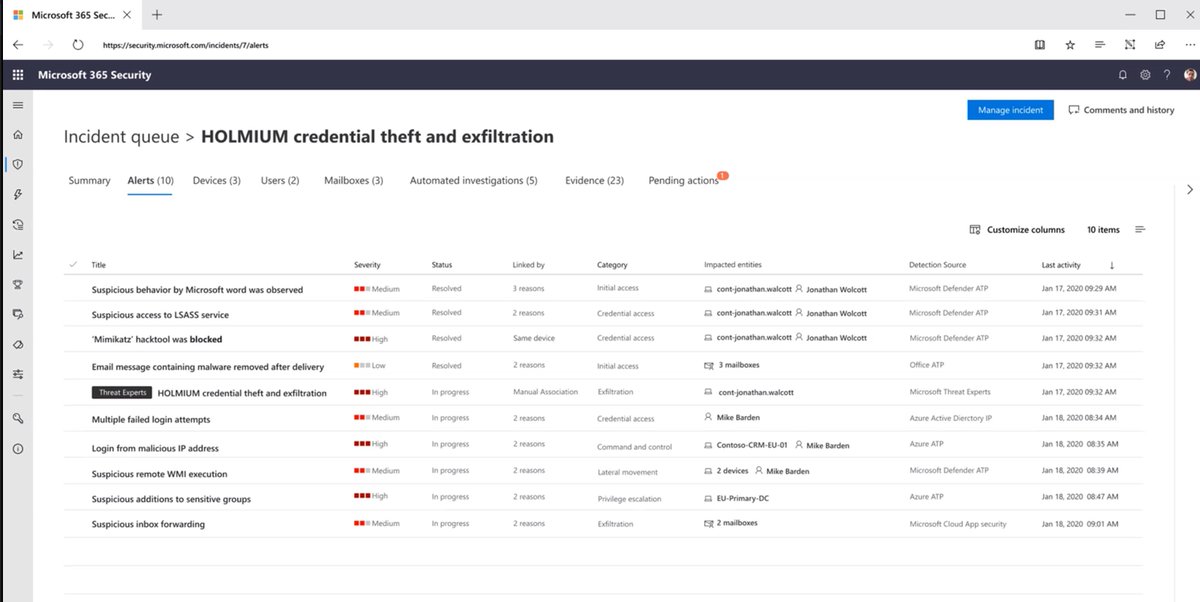Switch to the Alerts (10) tab
Viewport: 1200px width, 602px height.
tap(151, 181)
